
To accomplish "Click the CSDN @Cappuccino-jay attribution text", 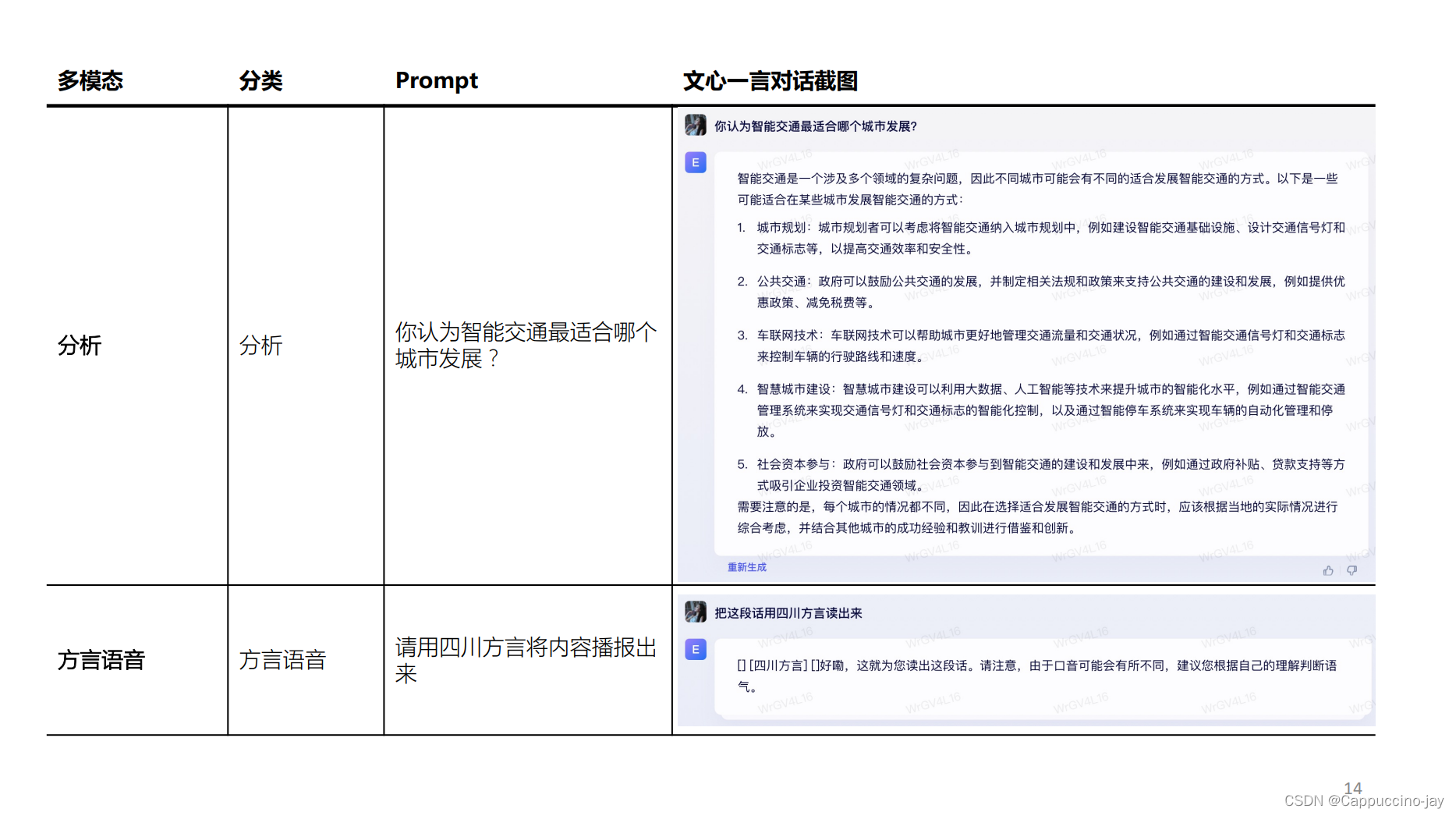I will click(1364, 801).
